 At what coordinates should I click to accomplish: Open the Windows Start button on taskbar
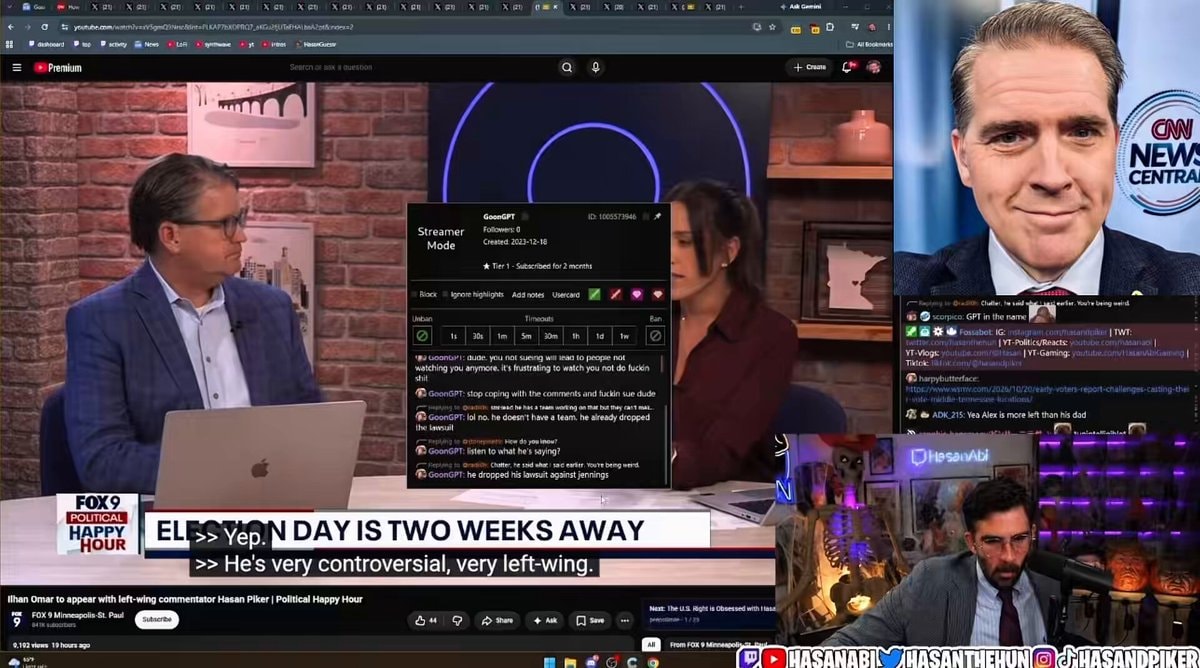(548, 661)
